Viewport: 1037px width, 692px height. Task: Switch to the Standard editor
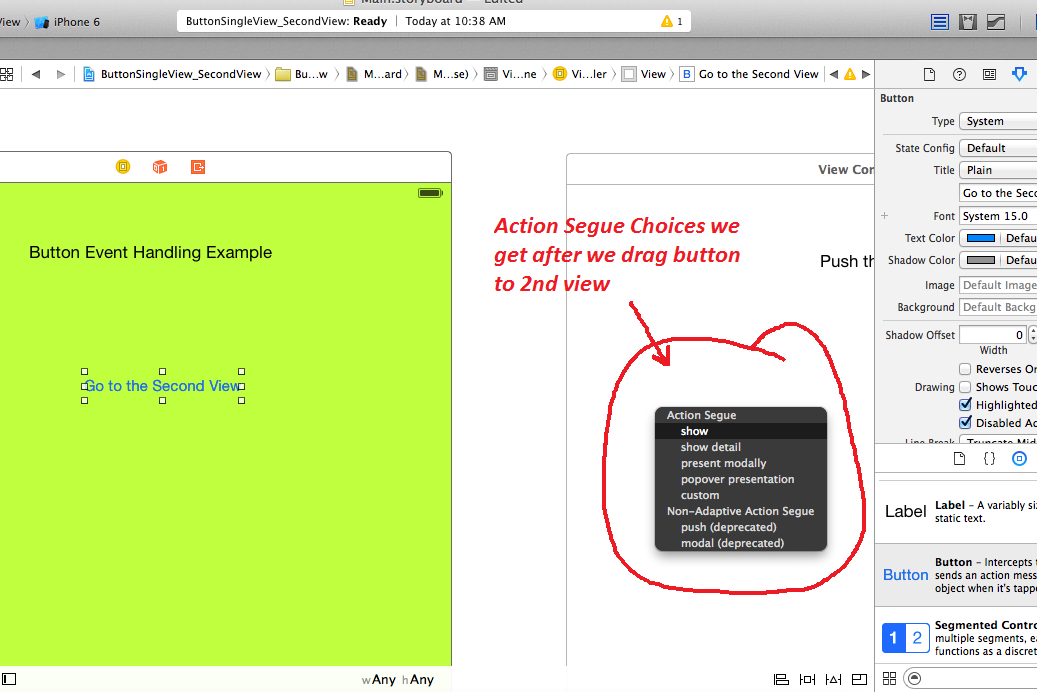(x=940, y=21)
